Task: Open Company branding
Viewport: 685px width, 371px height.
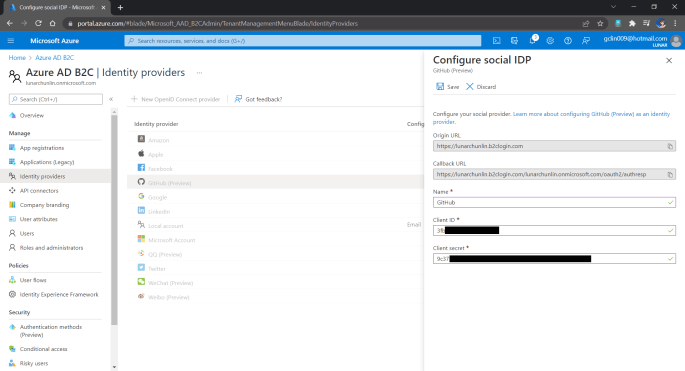Action: [x=44, y=205]
